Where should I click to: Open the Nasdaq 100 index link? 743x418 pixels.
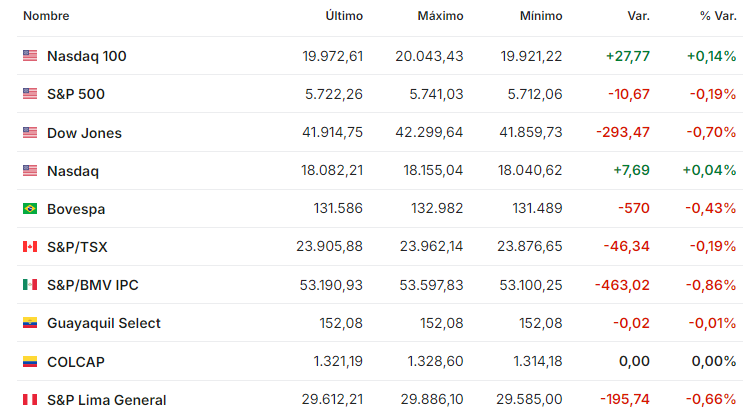point(87,56)
